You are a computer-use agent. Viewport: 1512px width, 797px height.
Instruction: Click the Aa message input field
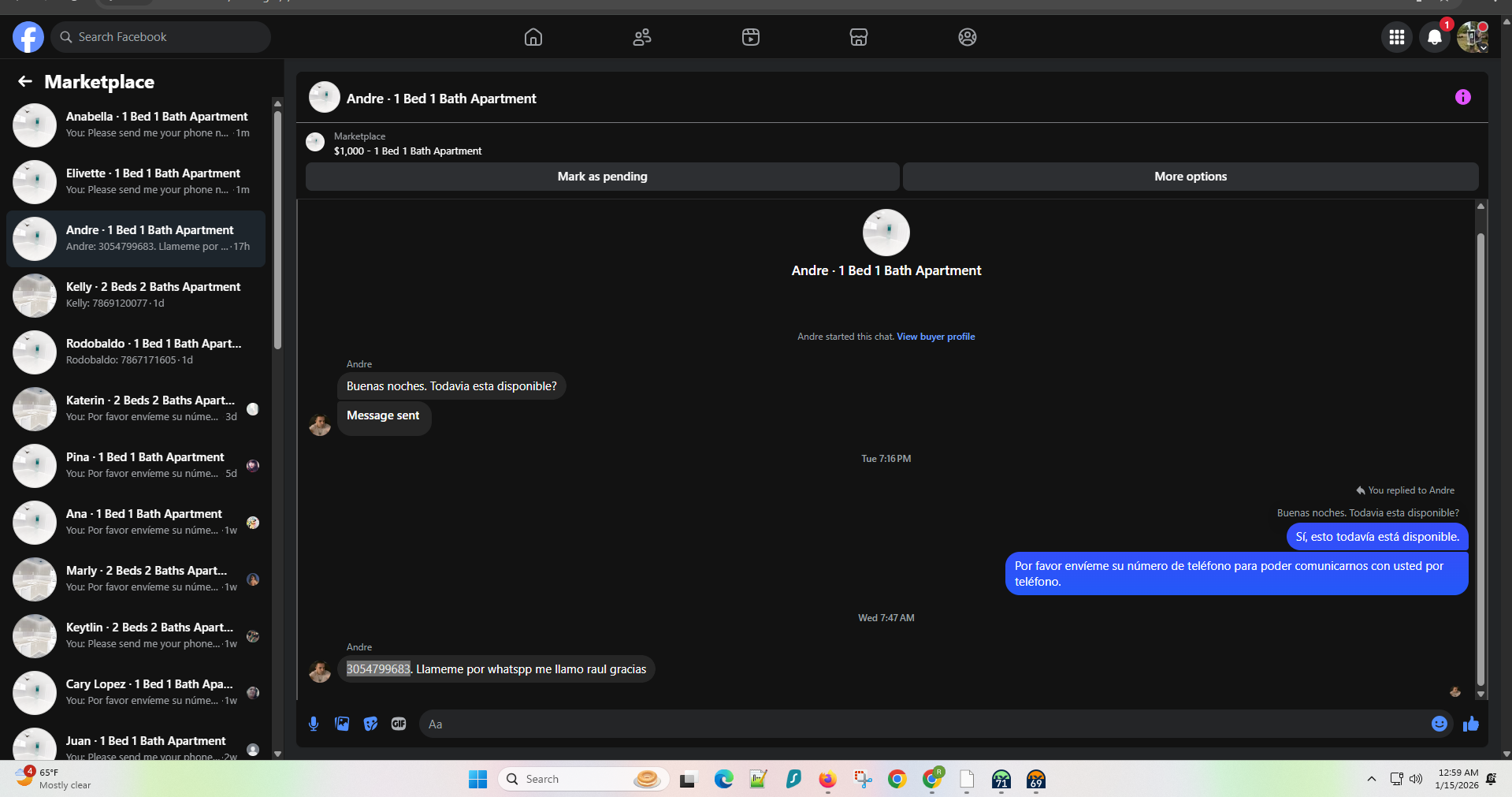pos(922,724)
